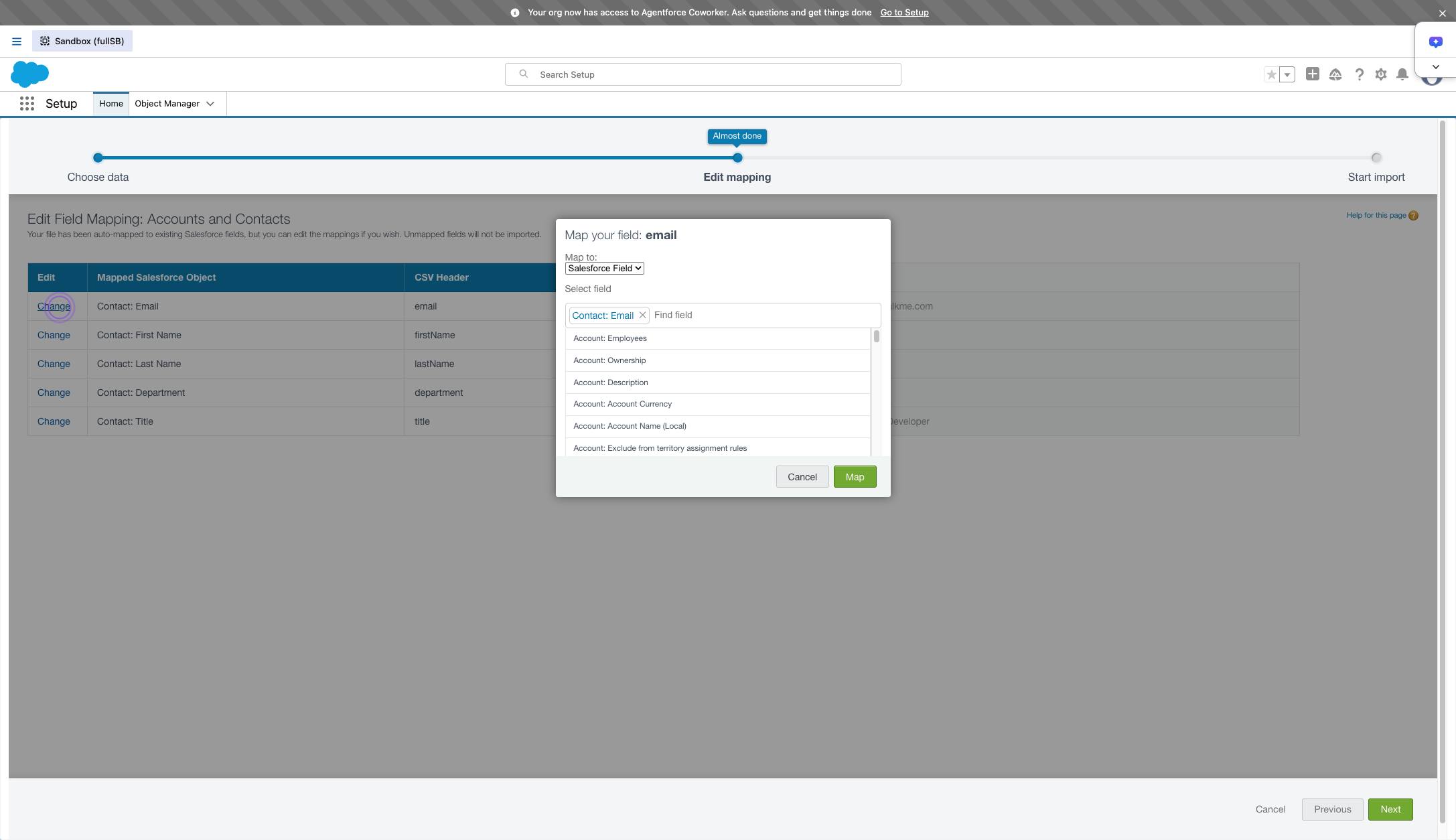Open the Agentforce chat icon
The width and height of the screenshot is (1456, 840).
1435,42
